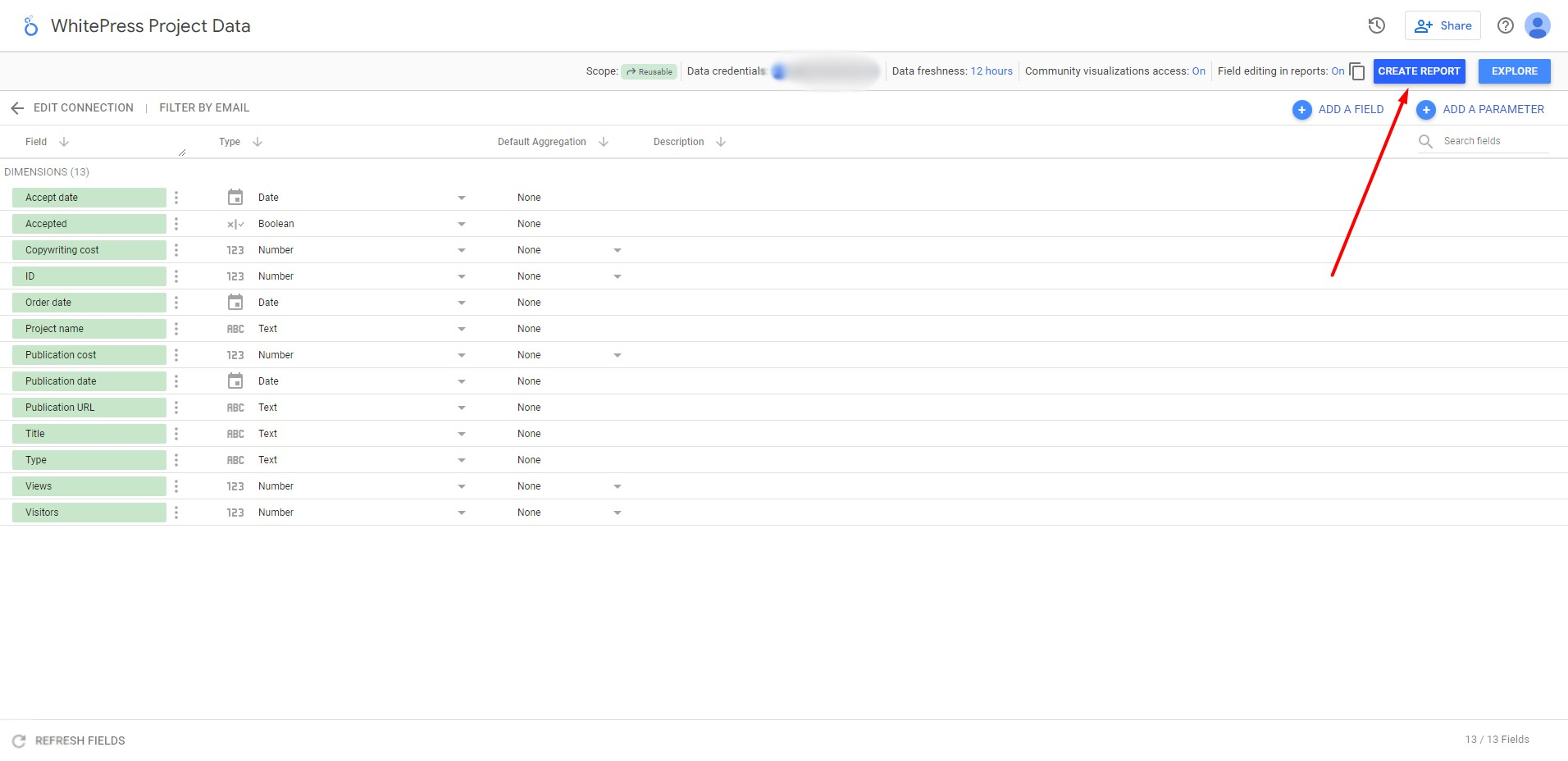Open the three-dot menu for Publication URL

point(176,408)
